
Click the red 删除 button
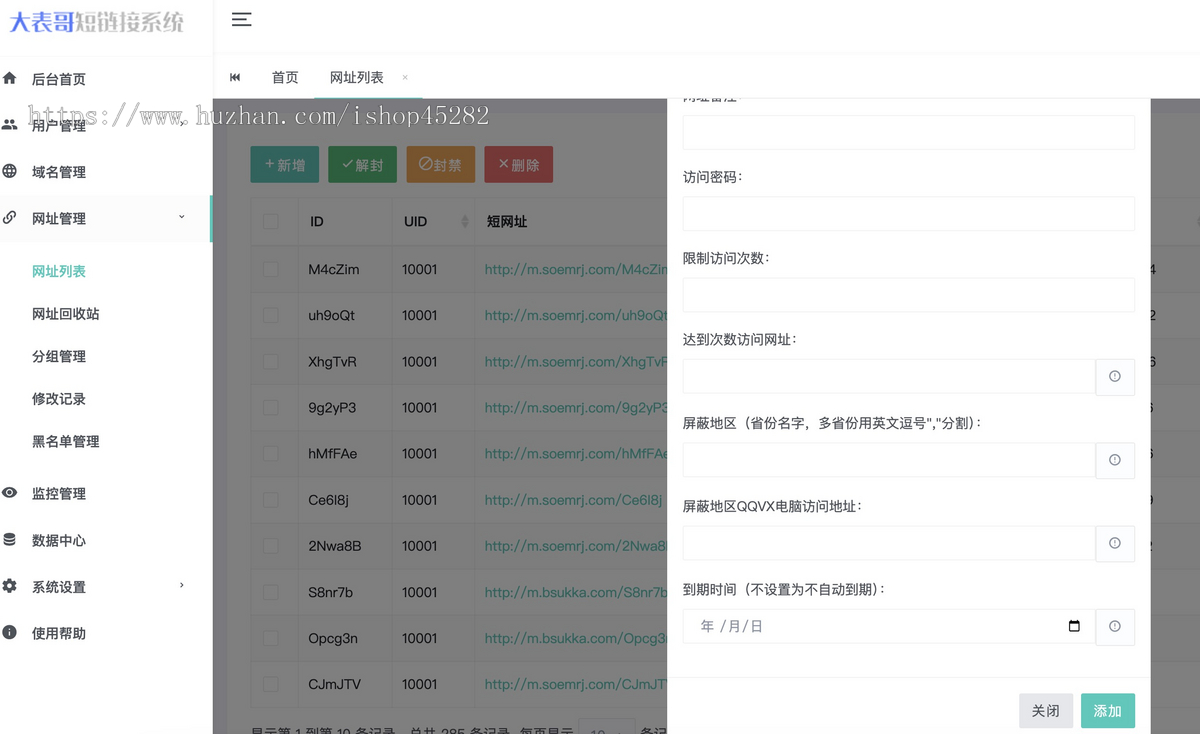pos(518,165)
